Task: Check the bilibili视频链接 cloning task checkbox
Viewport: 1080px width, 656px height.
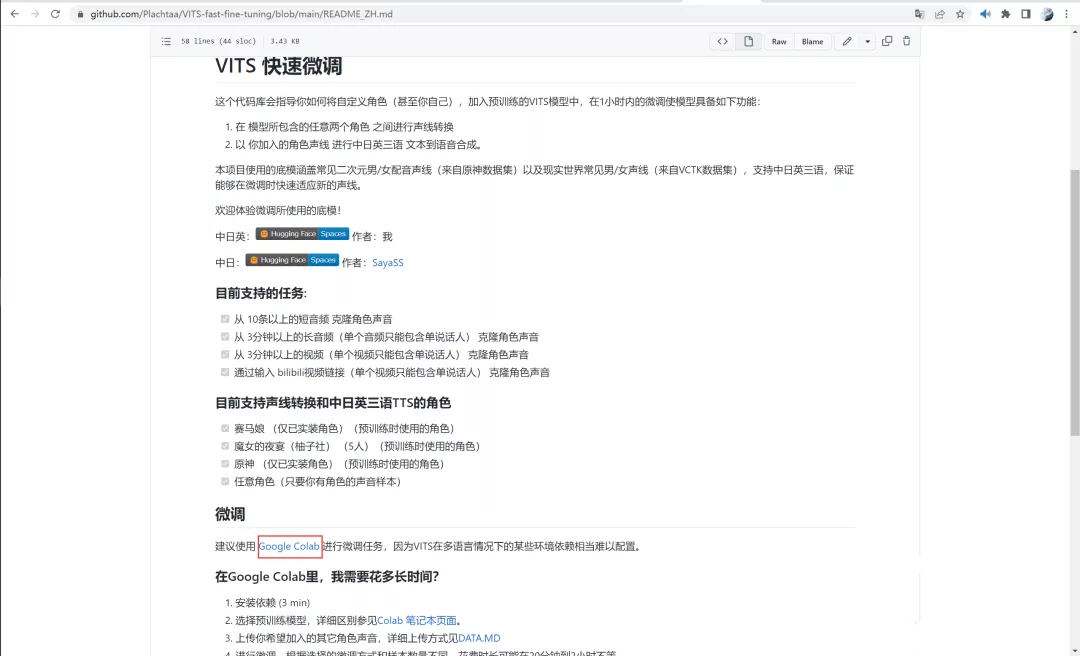Action: coord(225,371)
